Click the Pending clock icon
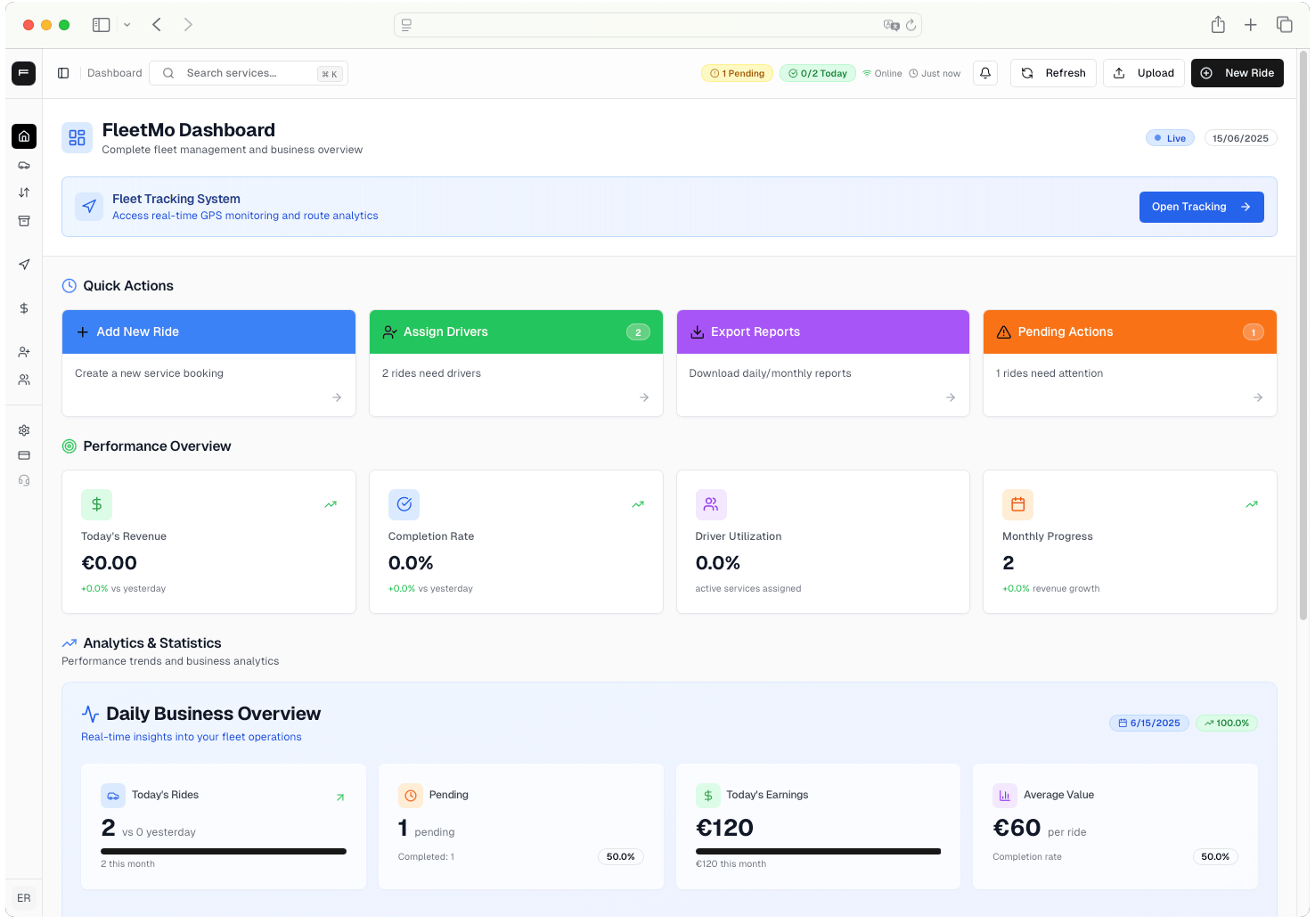Image resolution: width=1315 pixels, height=924 pixels. pos(411,796)
